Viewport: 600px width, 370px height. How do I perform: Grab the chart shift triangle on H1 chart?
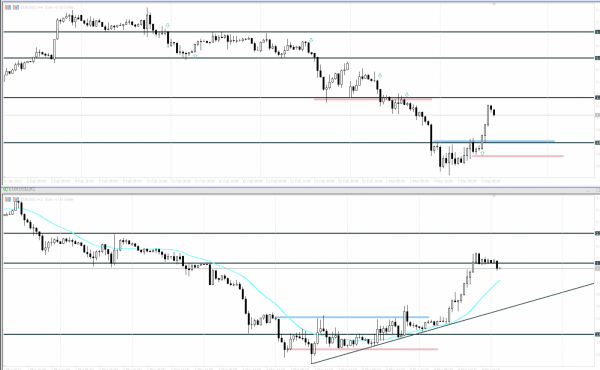pos(494,196)
